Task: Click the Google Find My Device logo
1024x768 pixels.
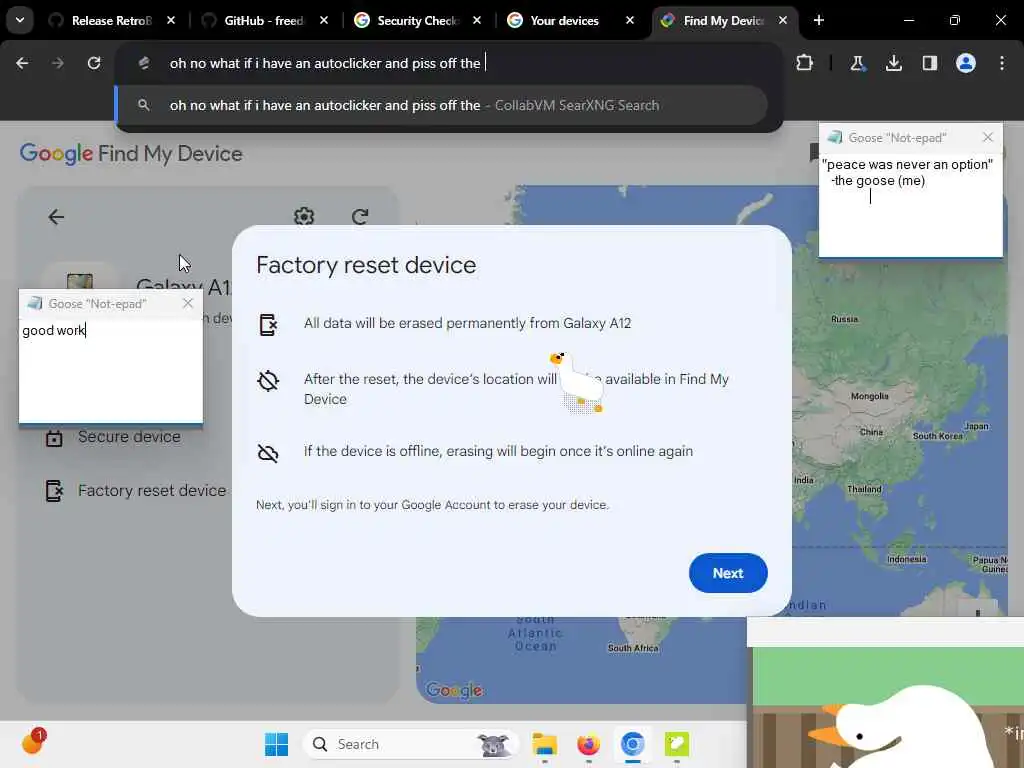Action: 131,154
